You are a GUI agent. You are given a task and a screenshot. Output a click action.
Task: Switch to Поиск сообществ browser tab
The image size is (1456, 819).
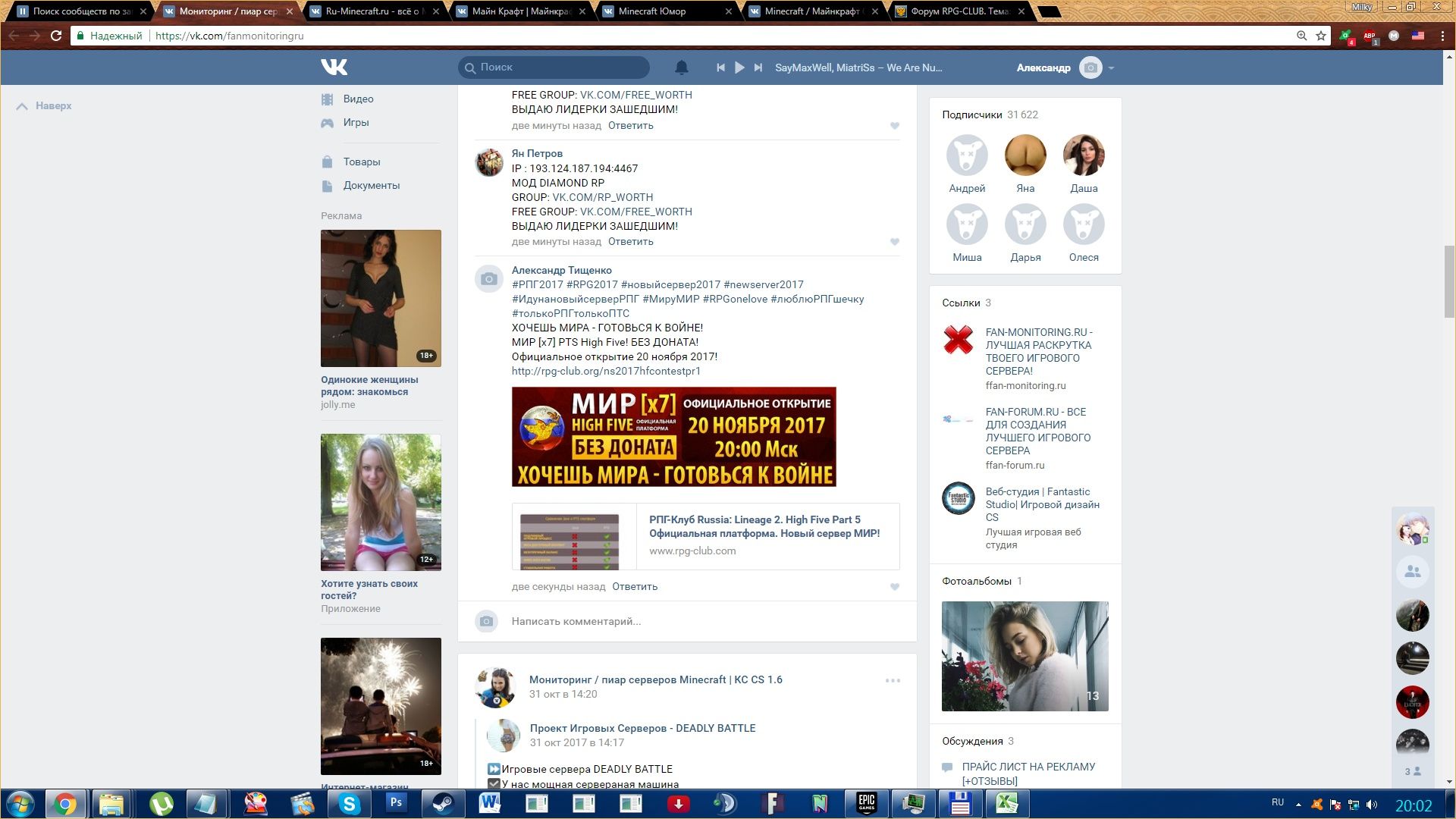click(x=80, y=11)
